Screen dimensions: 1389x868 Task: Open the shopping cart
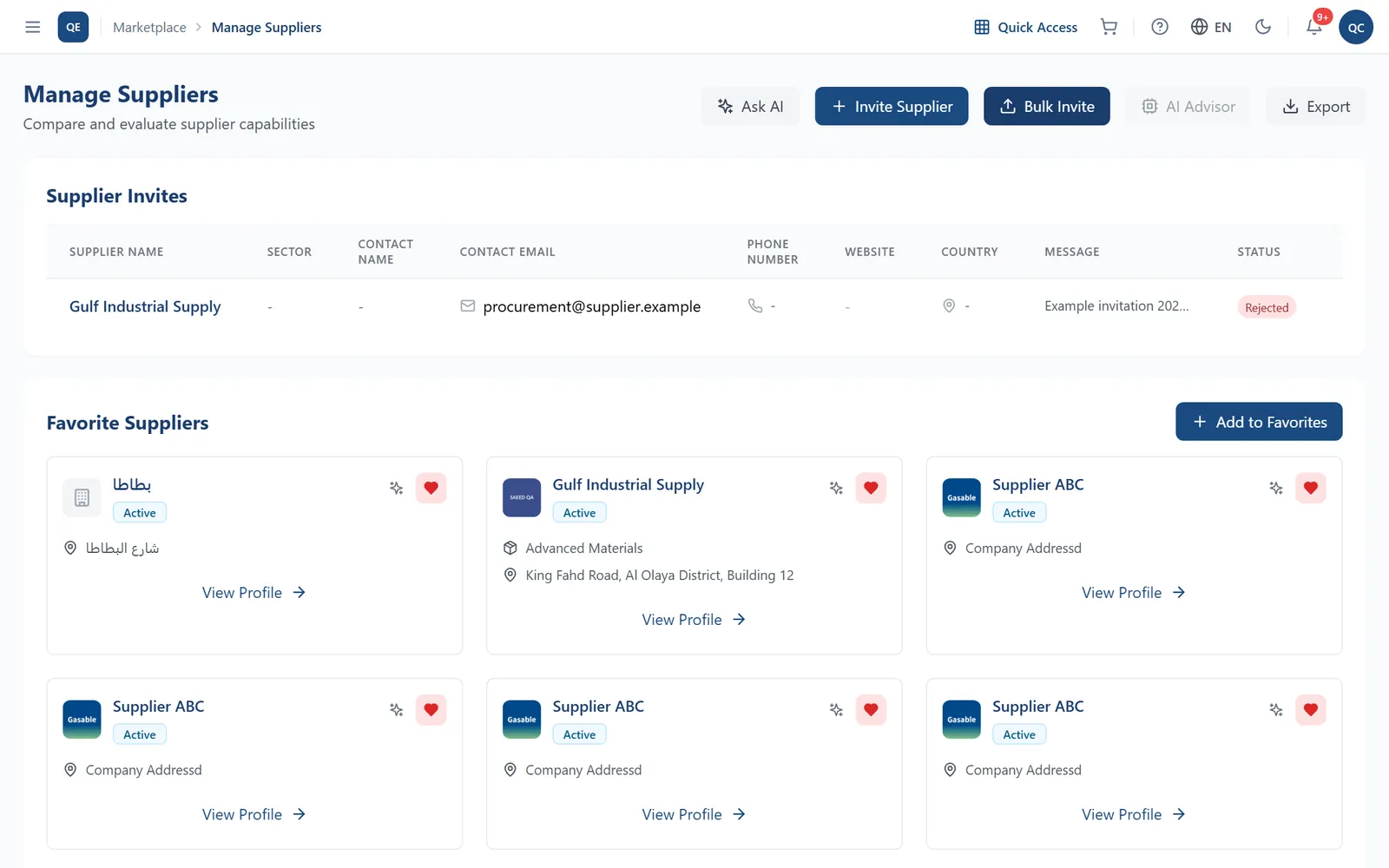coord(1109,27)
